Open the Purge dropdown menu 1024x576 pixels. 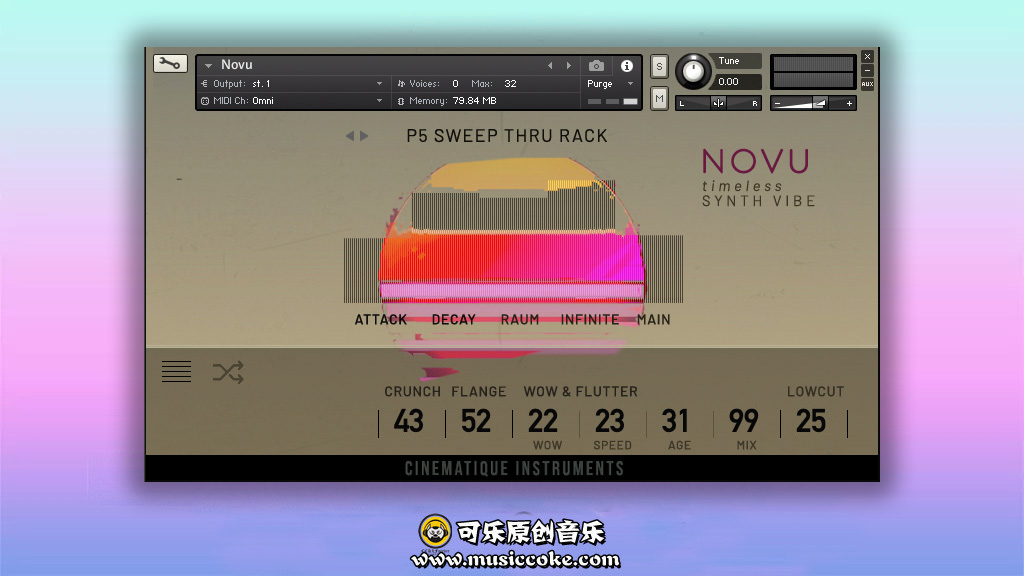click(x=610, y=84)
